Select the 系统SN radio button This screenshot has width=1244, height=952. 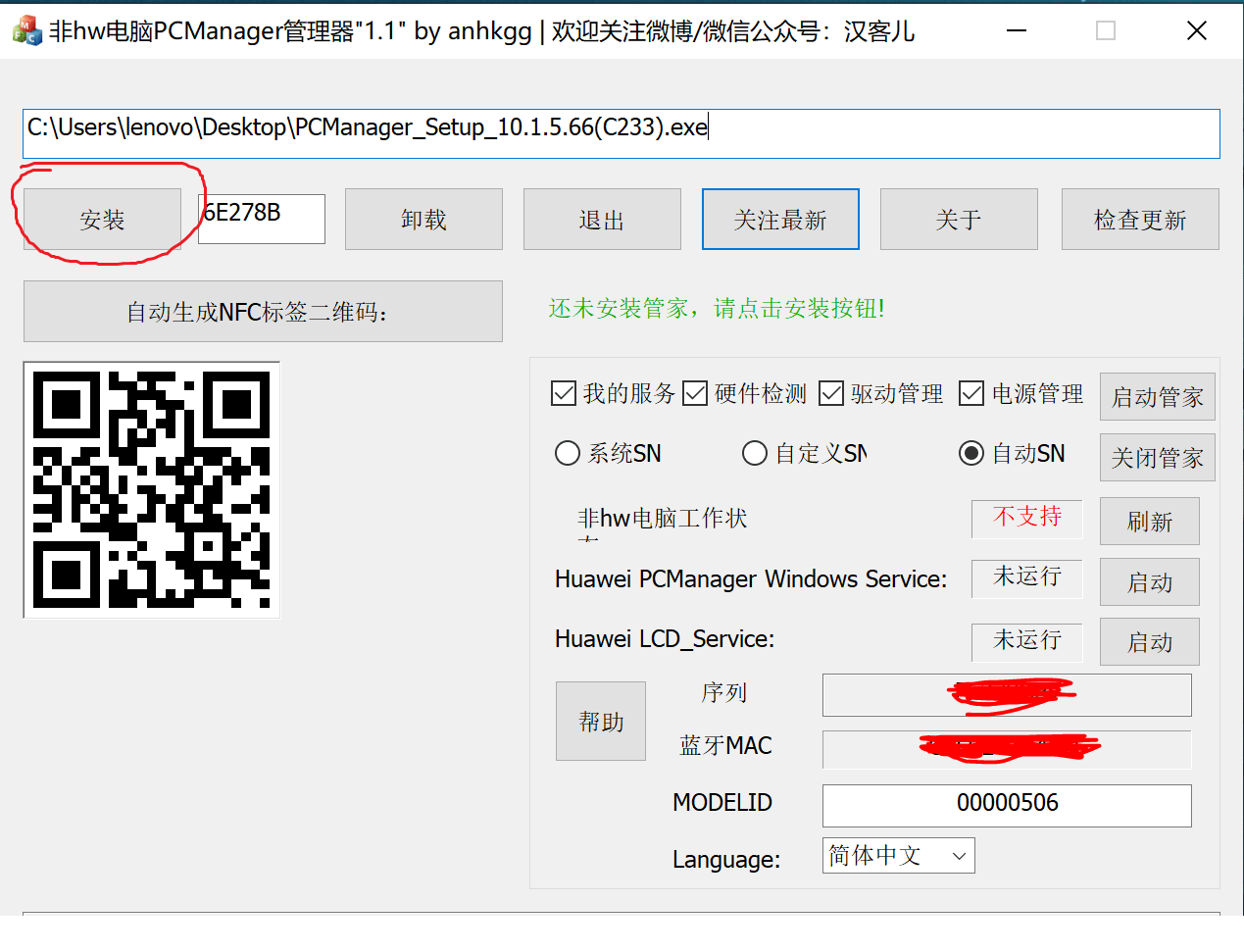tap(568, 453)
